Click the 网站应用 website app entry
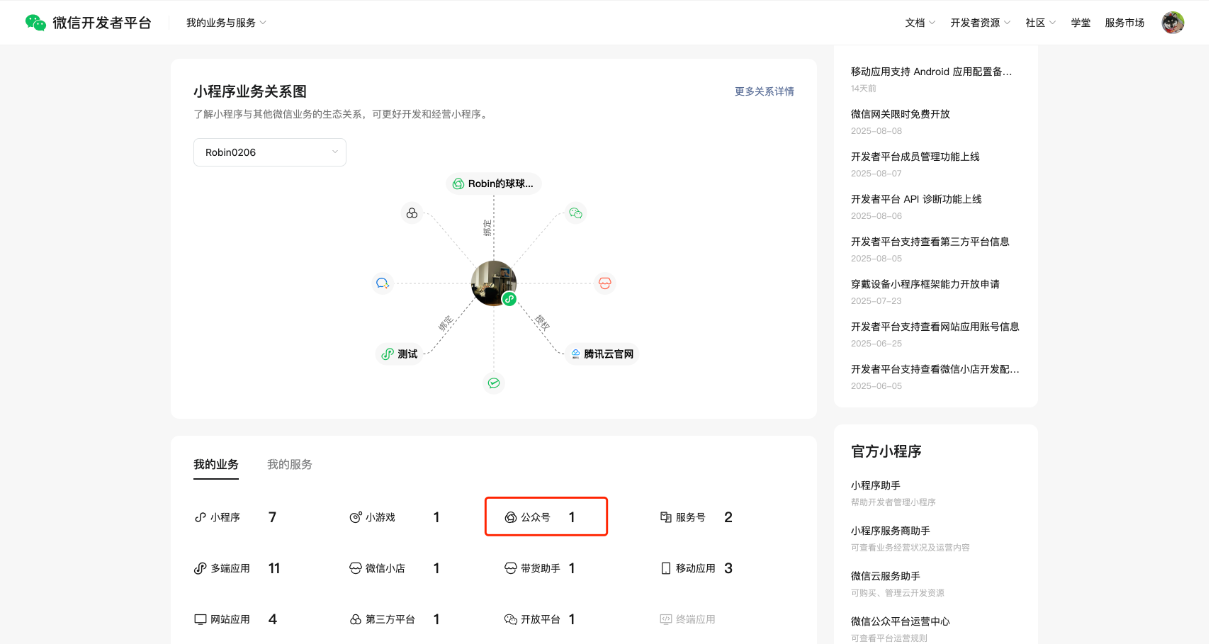 [x=229, y=619]
